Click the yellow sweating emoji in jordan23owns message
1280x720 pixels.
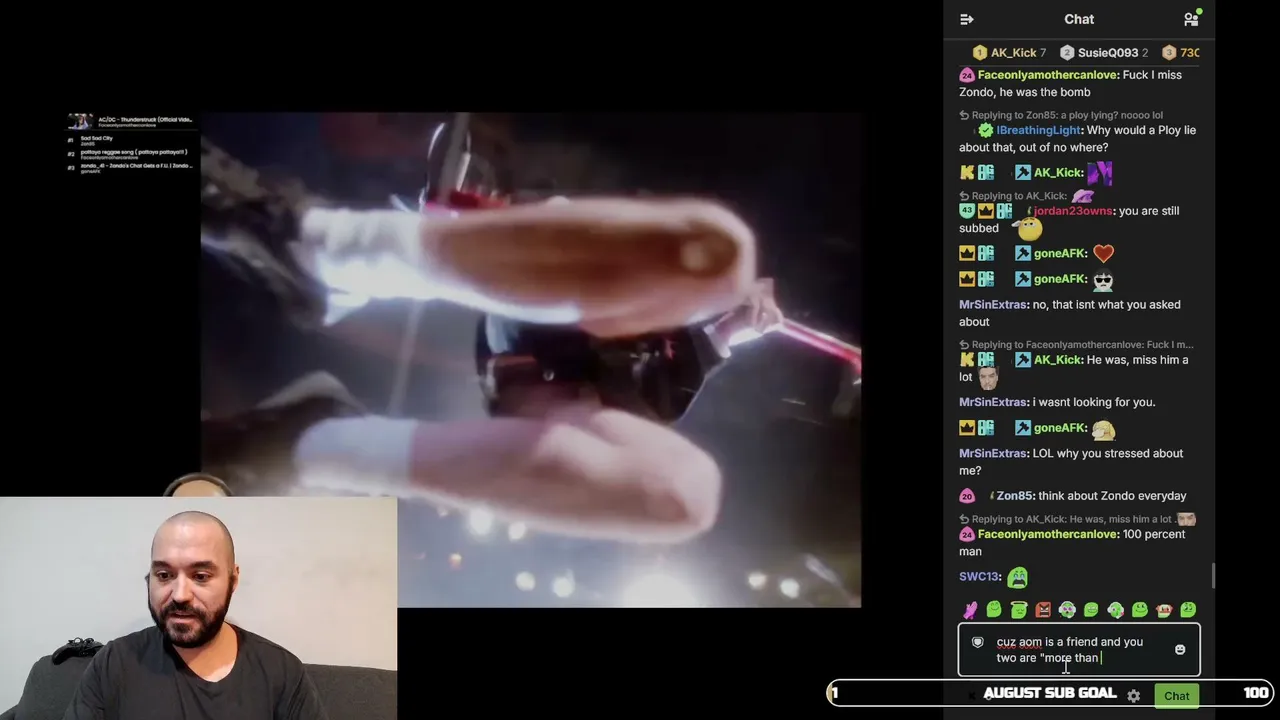click(1029, 230)
